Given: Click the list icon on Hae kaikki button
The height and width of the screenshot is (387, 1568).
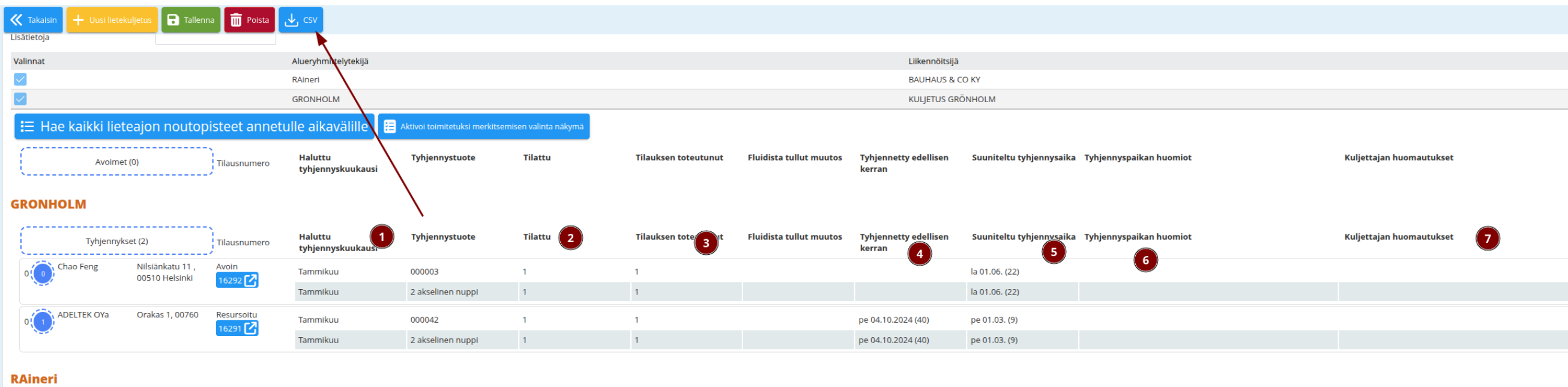Looking at the screenshot, I should click(x=28, y=126).
